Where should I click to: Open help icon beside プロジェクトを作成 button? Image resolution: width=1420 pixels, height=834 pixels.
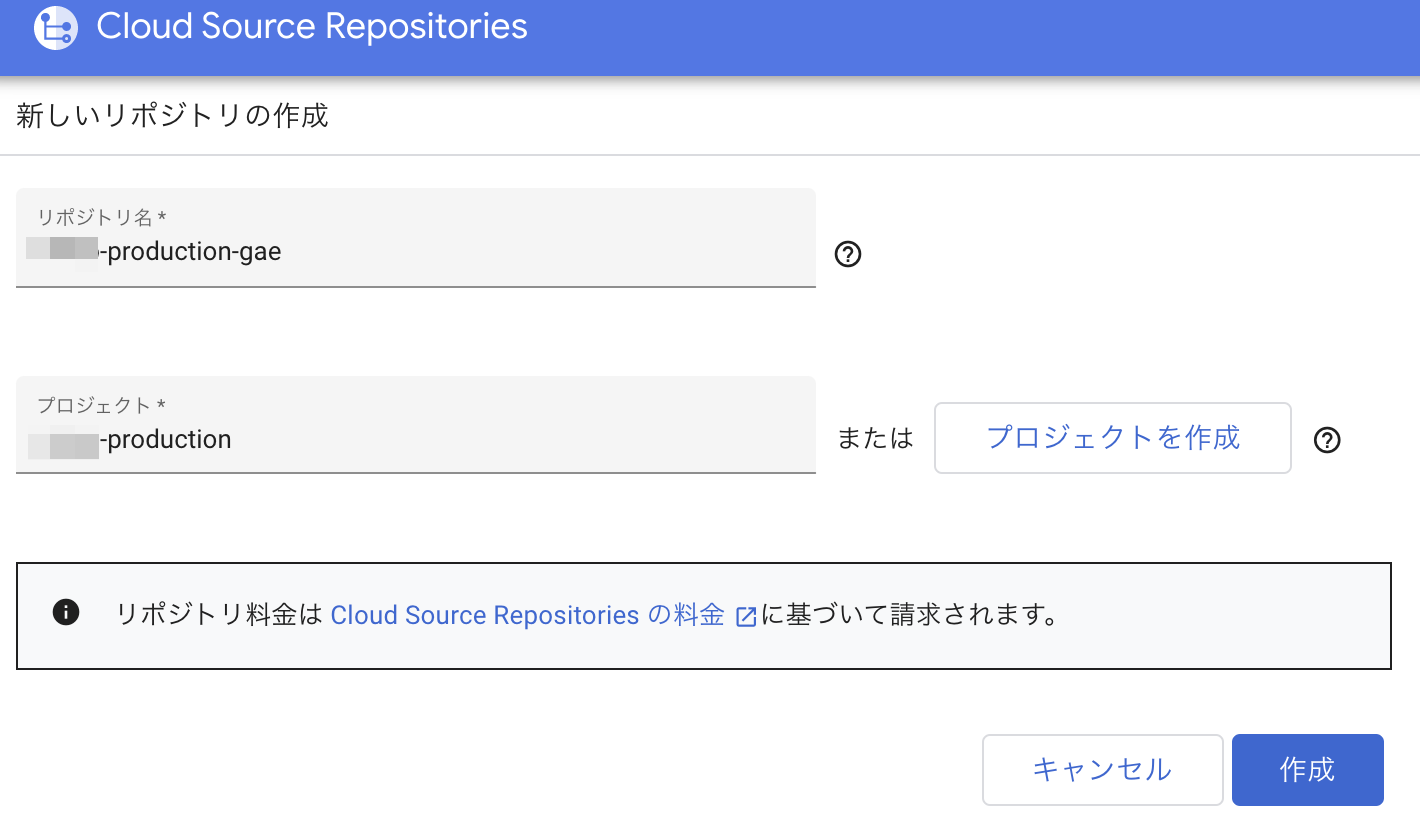pyautogui.click(x=1327, y=439)
